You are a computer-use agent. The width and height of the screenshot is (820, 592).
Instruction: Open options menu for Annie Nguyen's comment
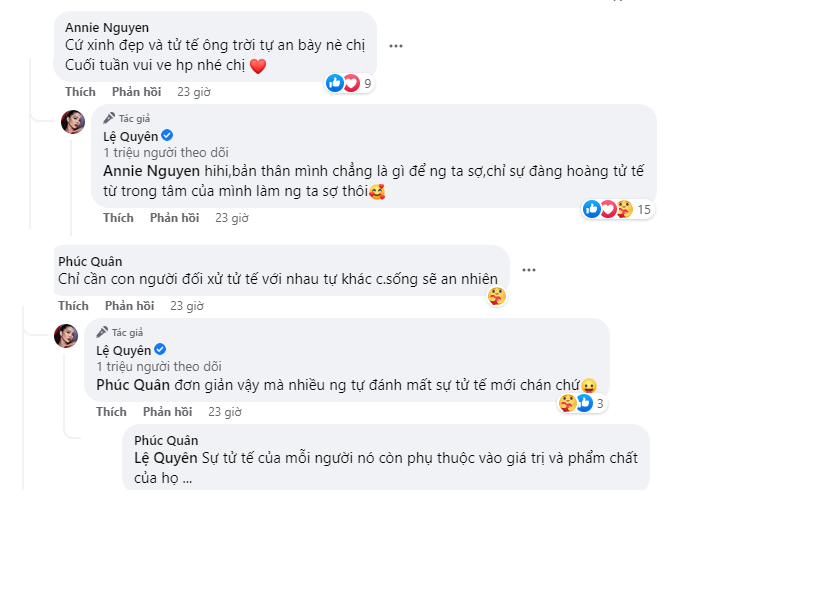click(396, 46)
